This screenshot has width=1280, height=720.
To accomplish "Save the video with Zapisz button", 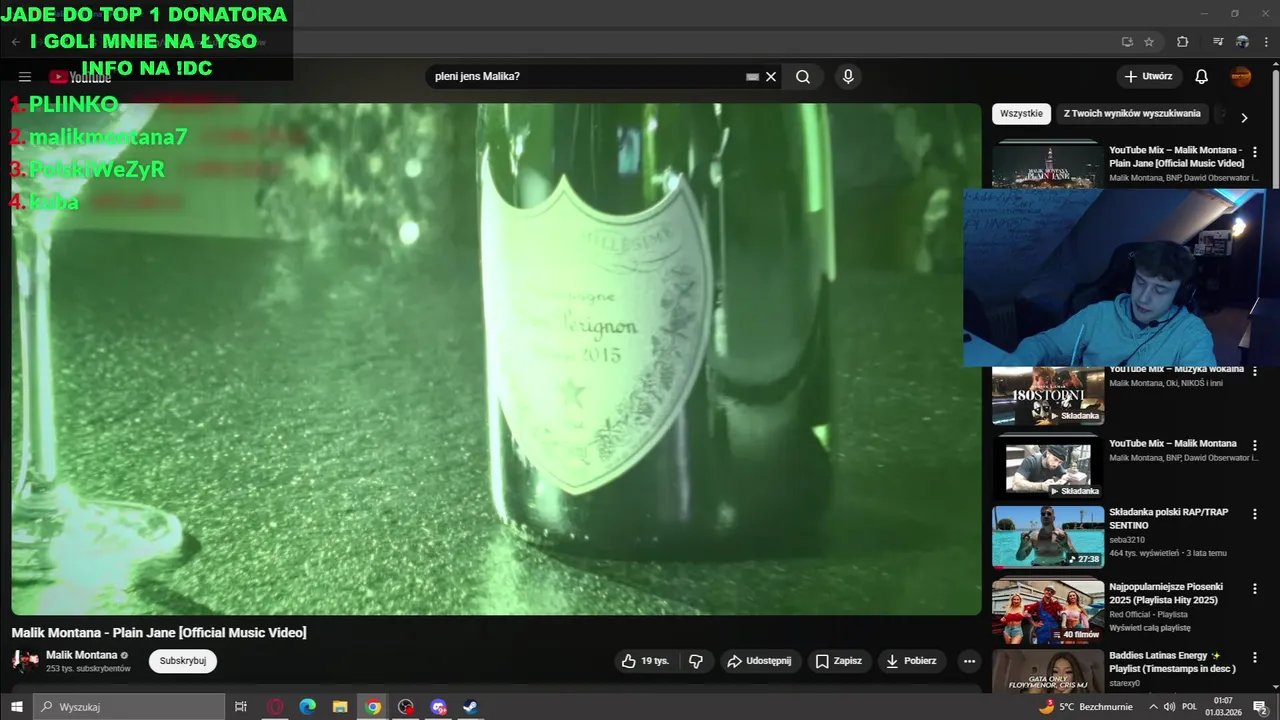I will pyautogui.click(x=838, y=661).
